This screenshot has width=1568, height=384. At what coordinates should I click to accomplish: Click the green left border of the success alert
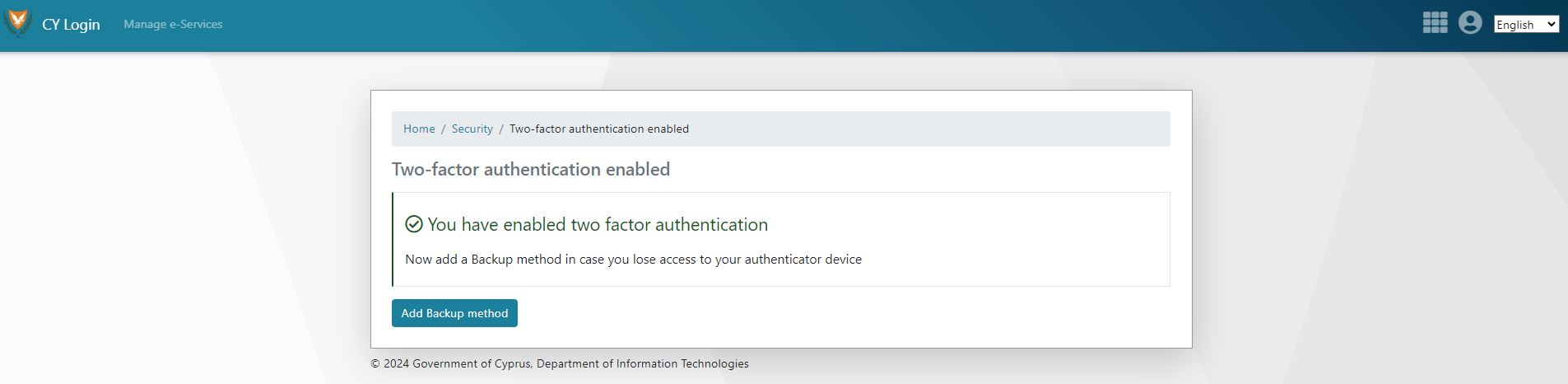pyautogui.click(x=393, y=239)
